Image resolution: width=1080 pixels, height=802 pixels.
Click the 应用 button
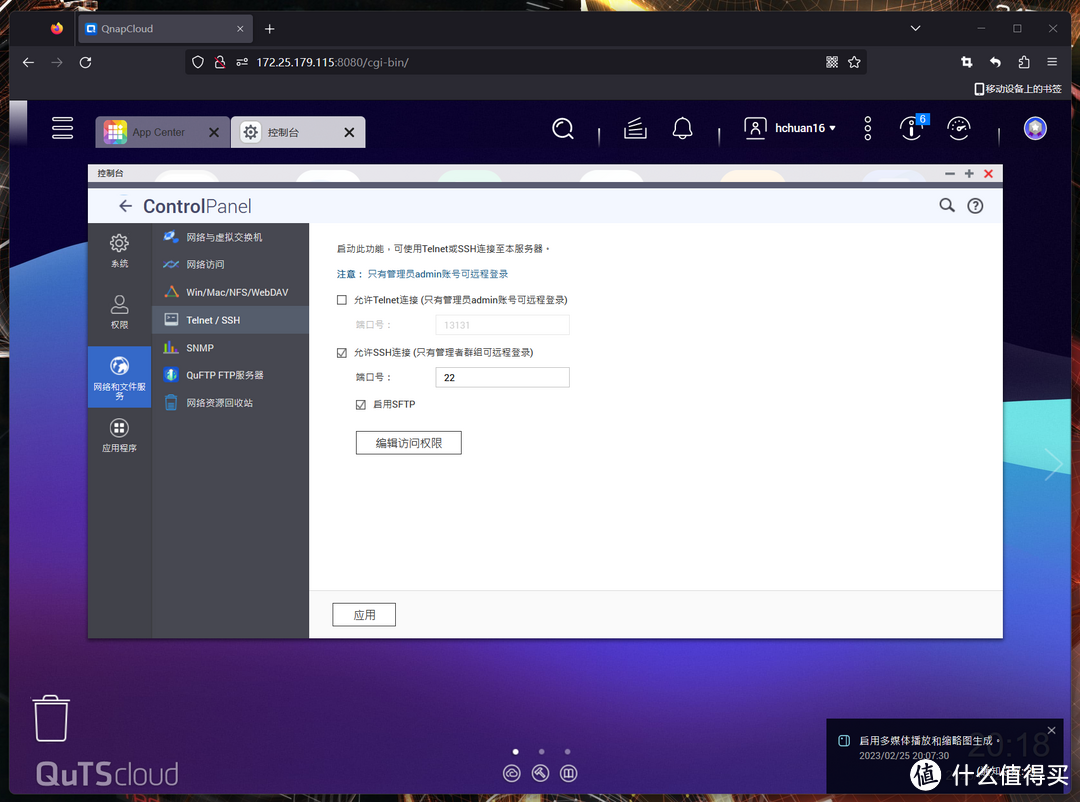point(364,615)
